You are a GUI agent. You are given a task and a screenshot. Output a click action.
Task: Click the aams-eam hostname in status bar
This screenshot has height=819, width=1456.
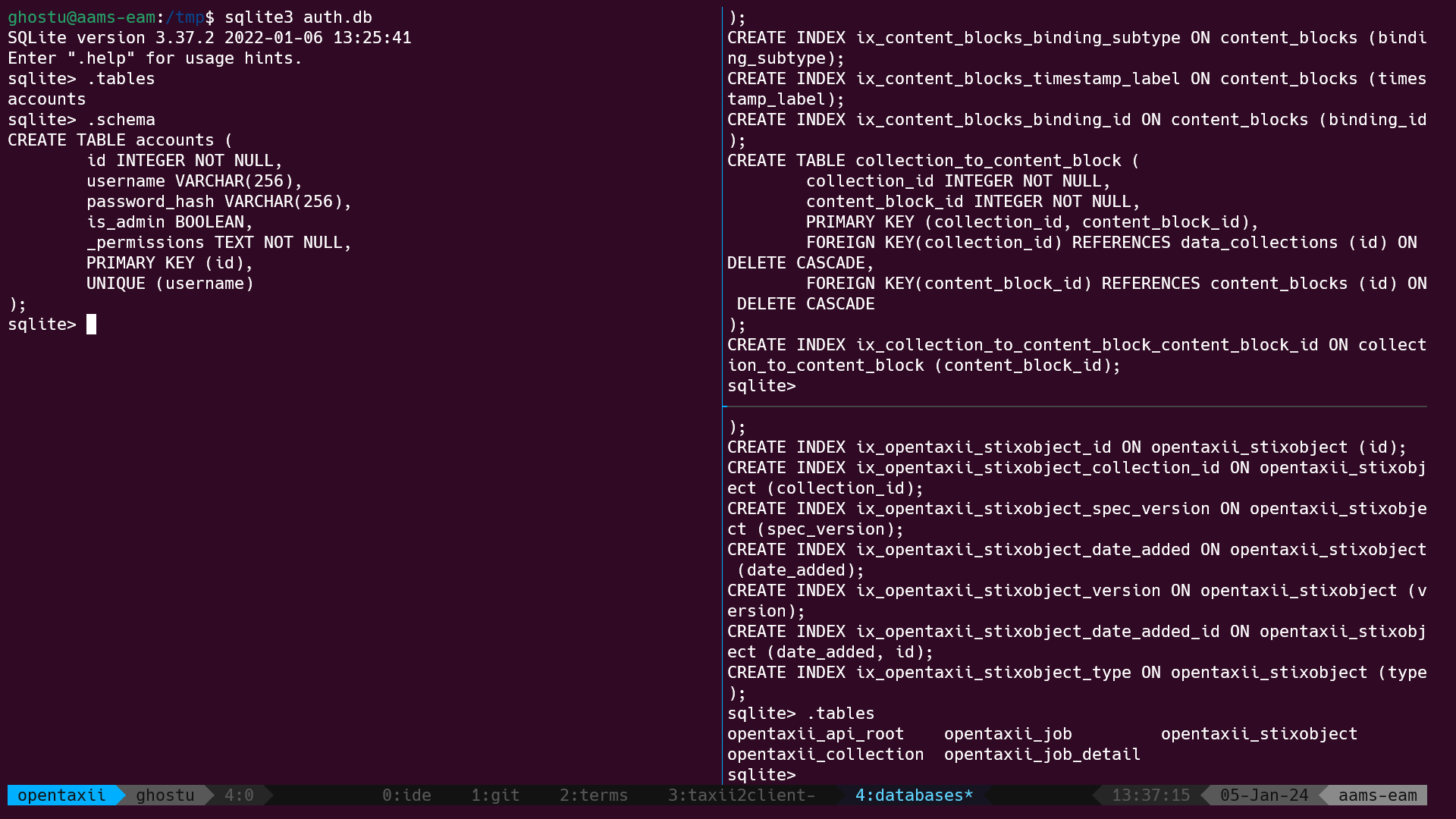[1377, 795]
